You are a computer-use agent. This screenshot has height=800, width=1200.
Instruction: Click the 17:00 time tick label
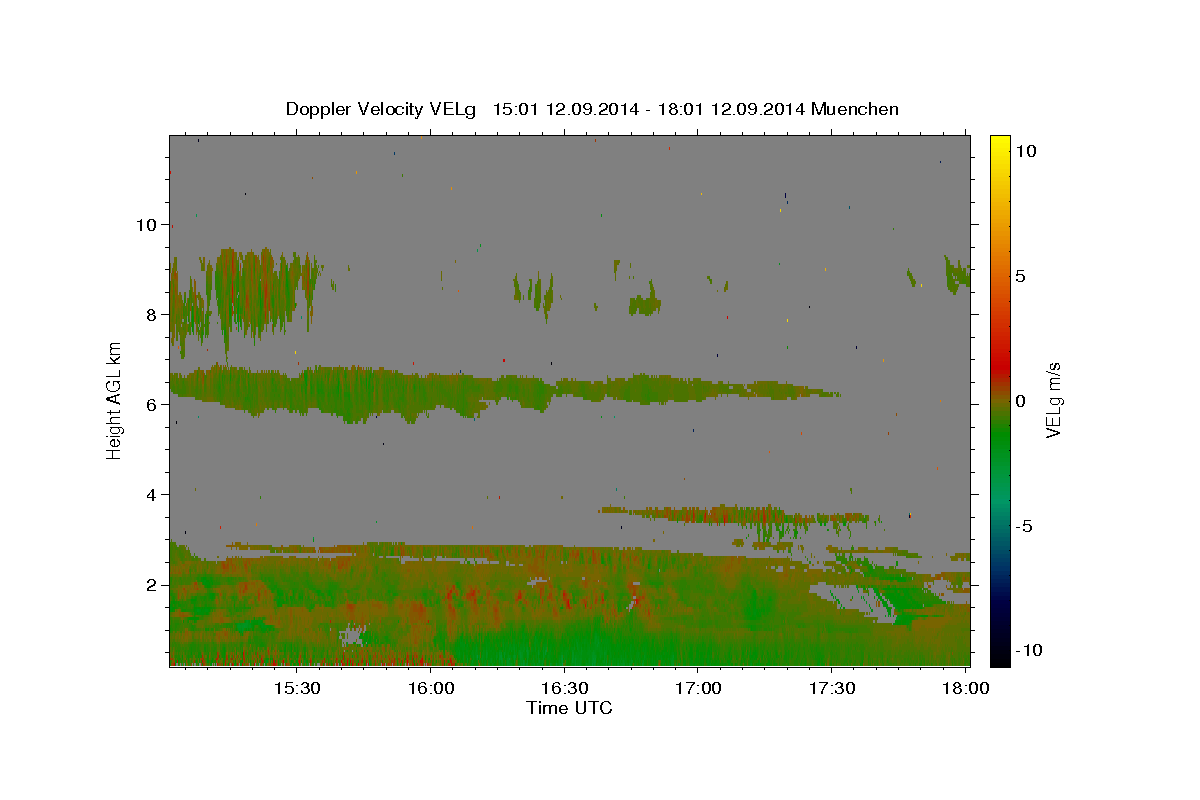pos(698,688)
